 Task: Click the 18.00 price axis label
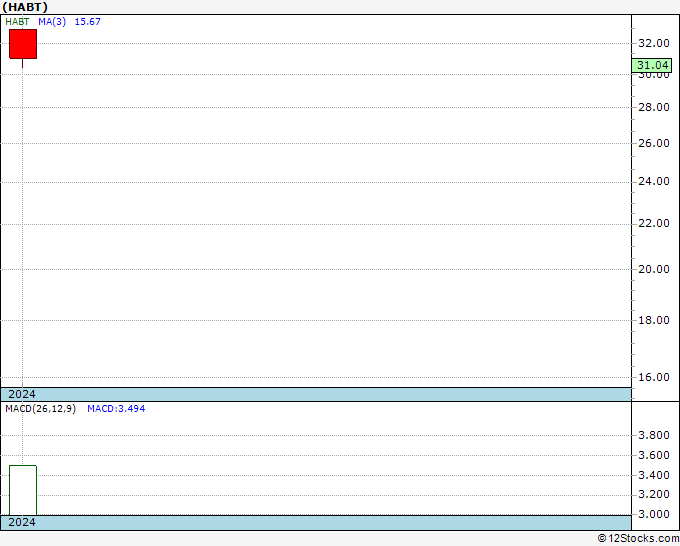coord(654,320)
